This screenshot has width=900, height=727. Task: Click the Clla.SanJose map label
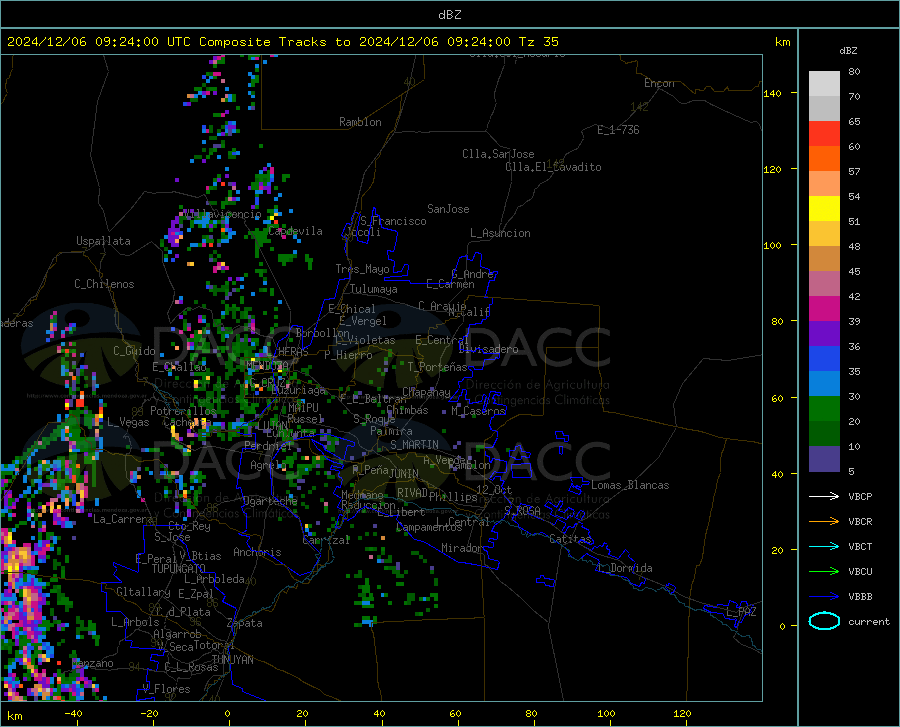(x=498, y=154)
